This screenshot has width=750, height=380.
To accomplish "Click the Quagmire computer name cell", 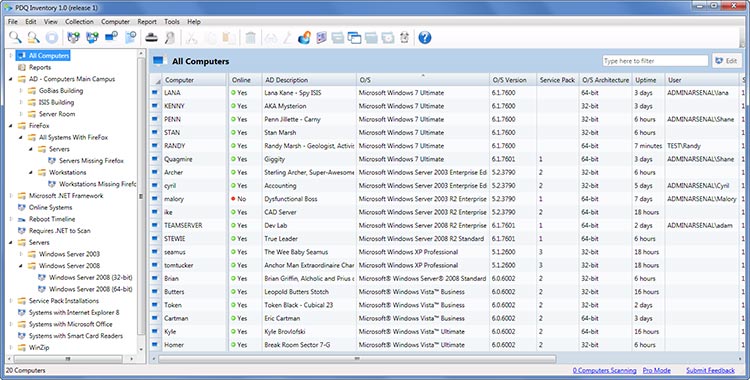I will [178, 159].
